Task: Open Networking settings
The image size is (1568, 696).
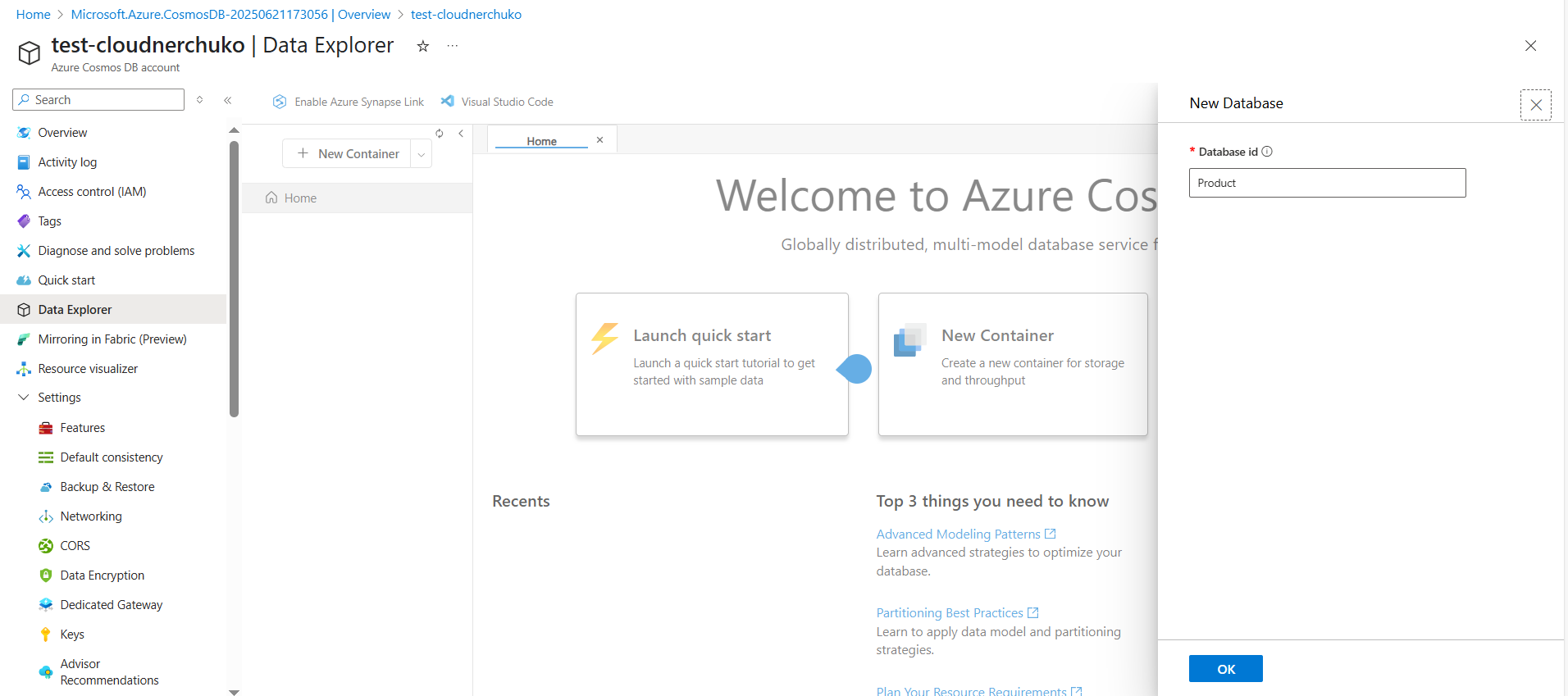Action: [91, 516]
